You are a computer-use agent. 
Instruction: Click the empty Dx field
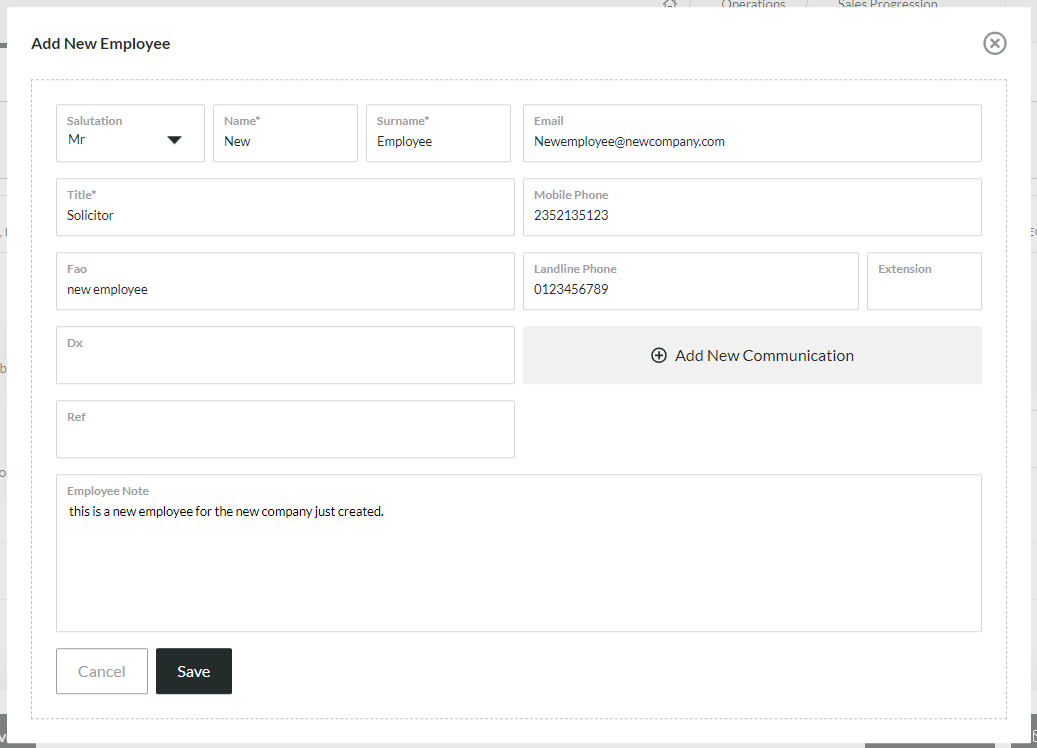(285, 355)
